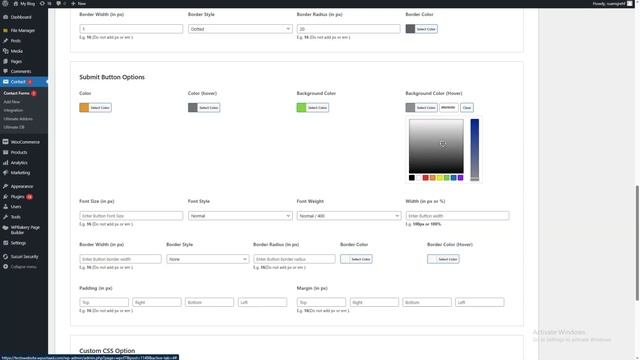Screen dimensions: 640x360
Task: Open the Ultimate Addons submenu item
Action: [18, 119]
